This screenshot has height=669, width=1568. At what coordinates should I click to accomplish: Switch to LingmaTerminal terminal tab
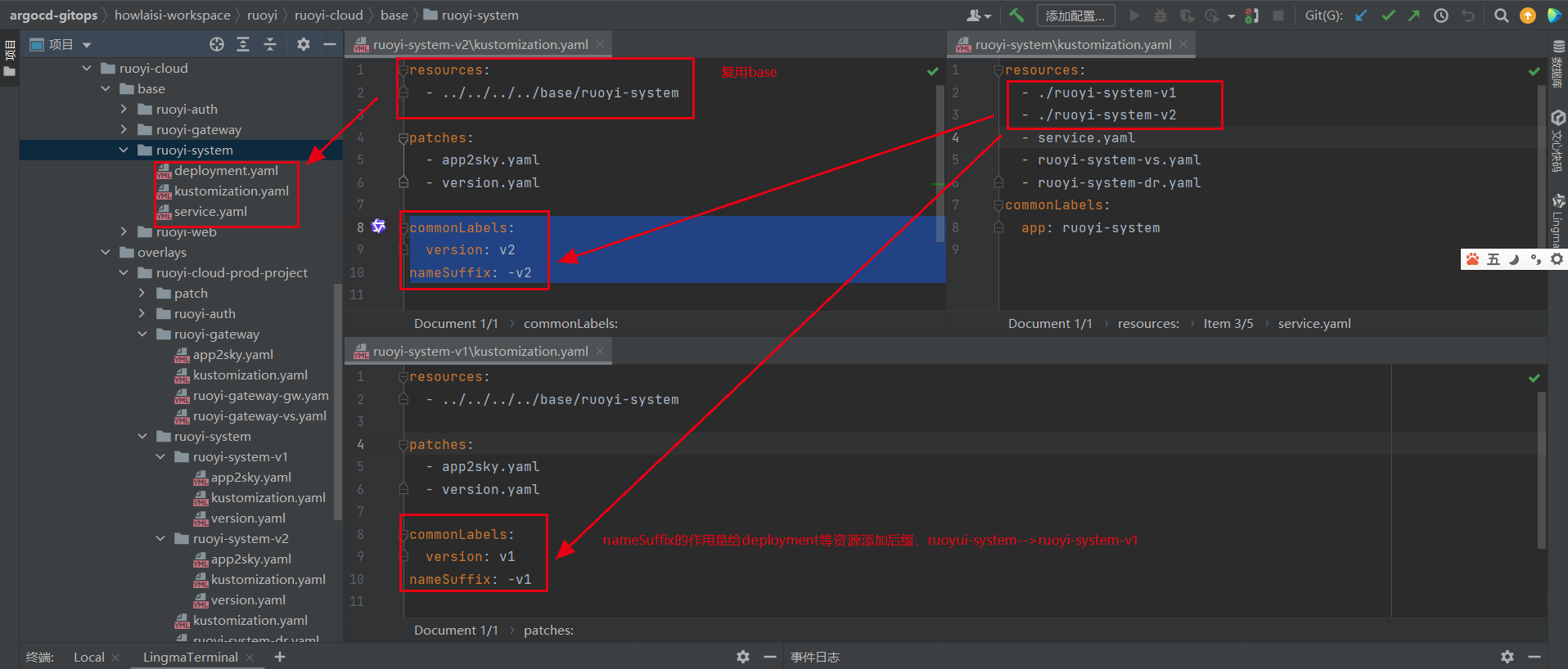190,657
